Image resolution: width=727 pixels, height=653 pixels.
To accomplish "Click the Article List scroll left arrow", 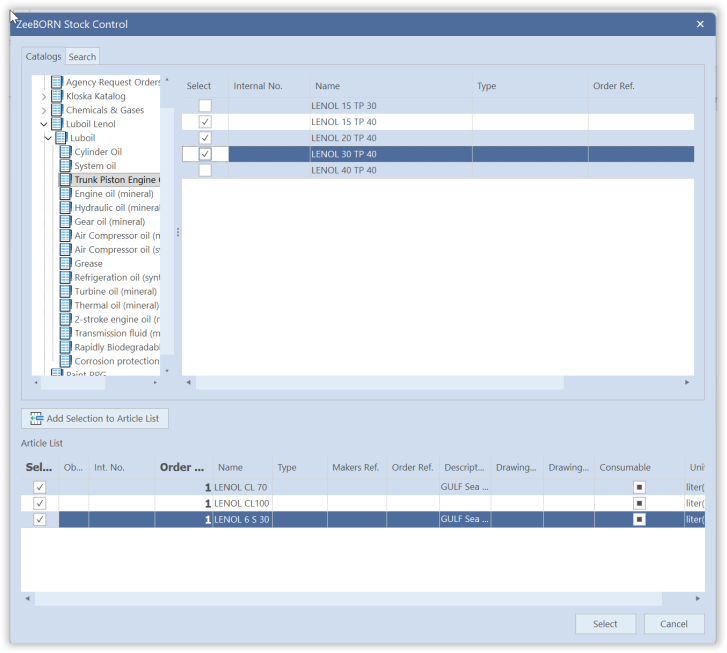I will click(27, 599).
